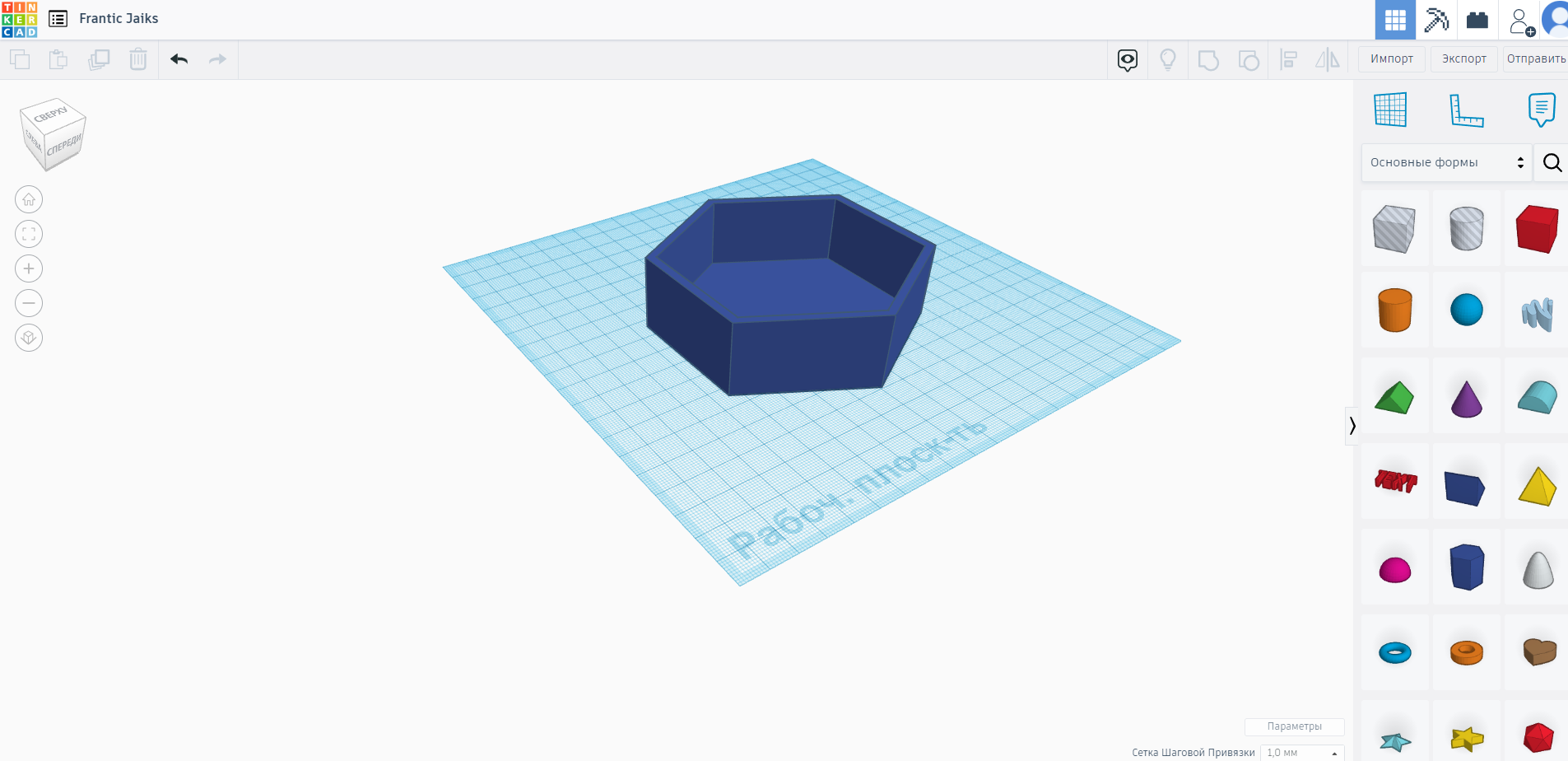This screenshot has width=1568, height=761.
Task: Search shapes with magnifier icon
Action: pos(1552,162)
